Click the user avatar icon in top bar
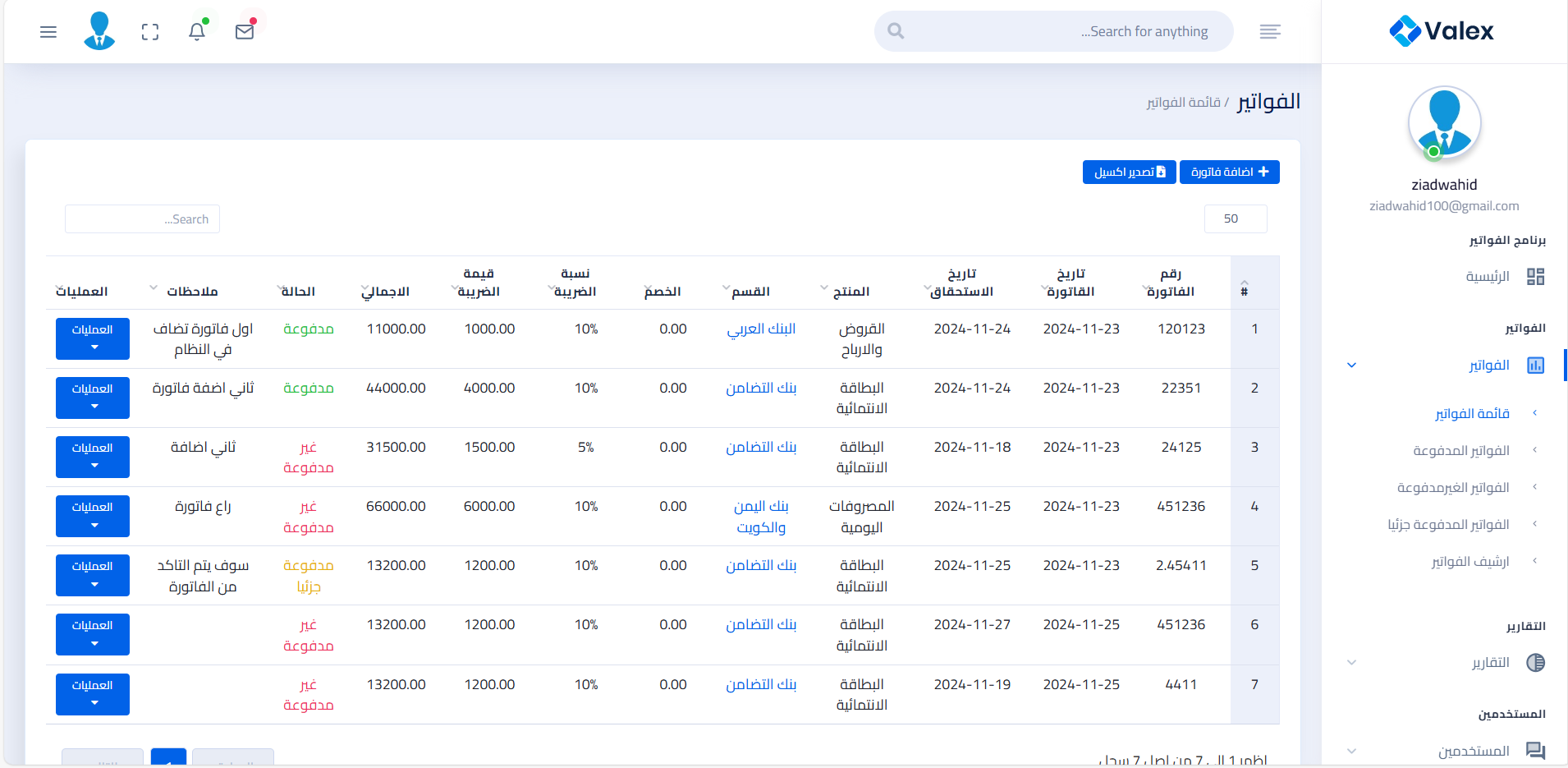This screenshot has height=768, width=1568. pos(99,31)
